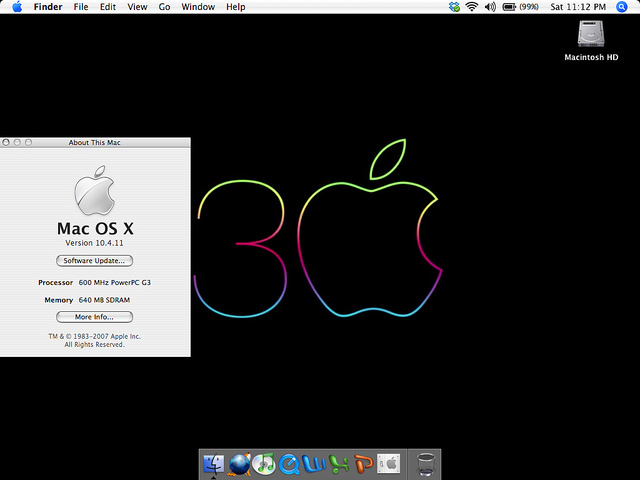Open the Apple menu

(17, 7)
